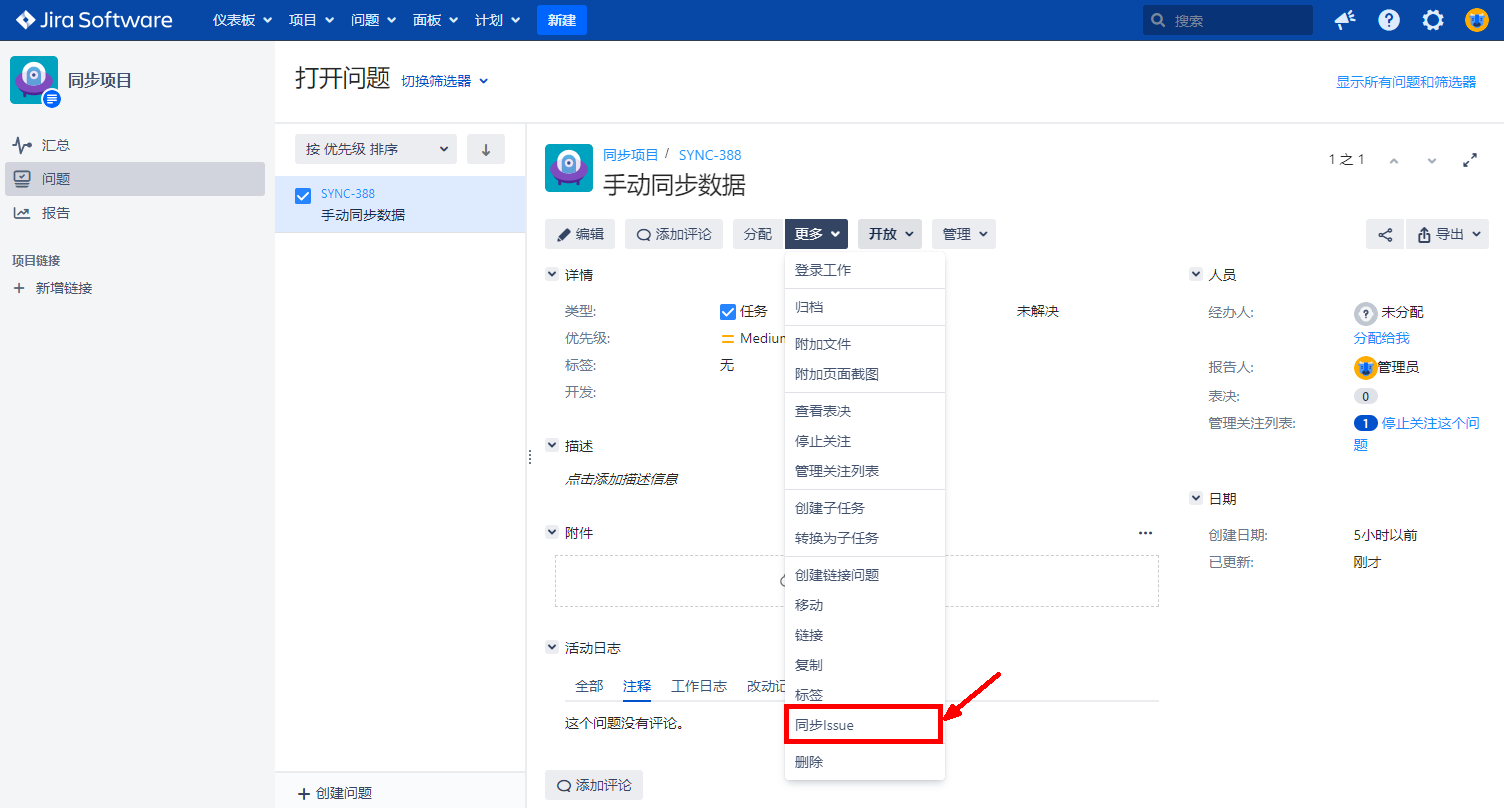
Task: Collapse the 活动日志 activity section
Action: [x=552, y=647]
